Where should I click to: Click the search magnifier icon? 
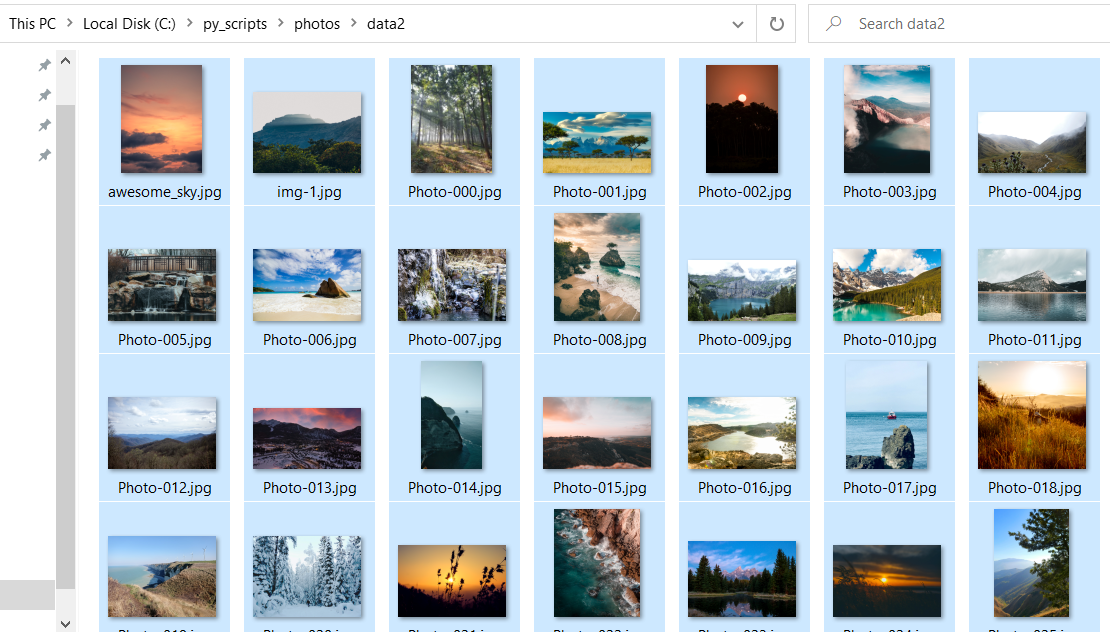click(x=833, y=24)
